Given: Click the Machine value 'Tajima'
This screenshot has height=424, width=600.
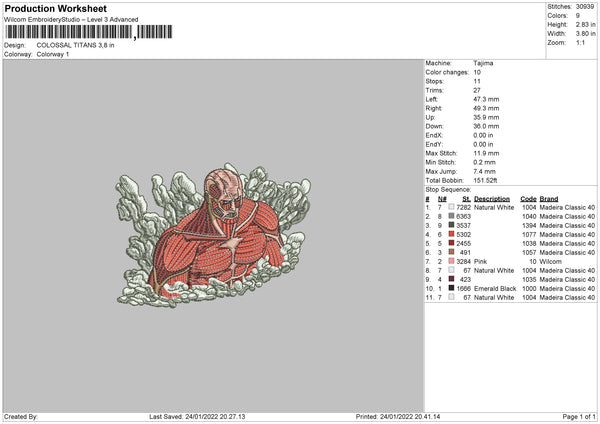Looking at the screenshot, I should pos(483,63).
